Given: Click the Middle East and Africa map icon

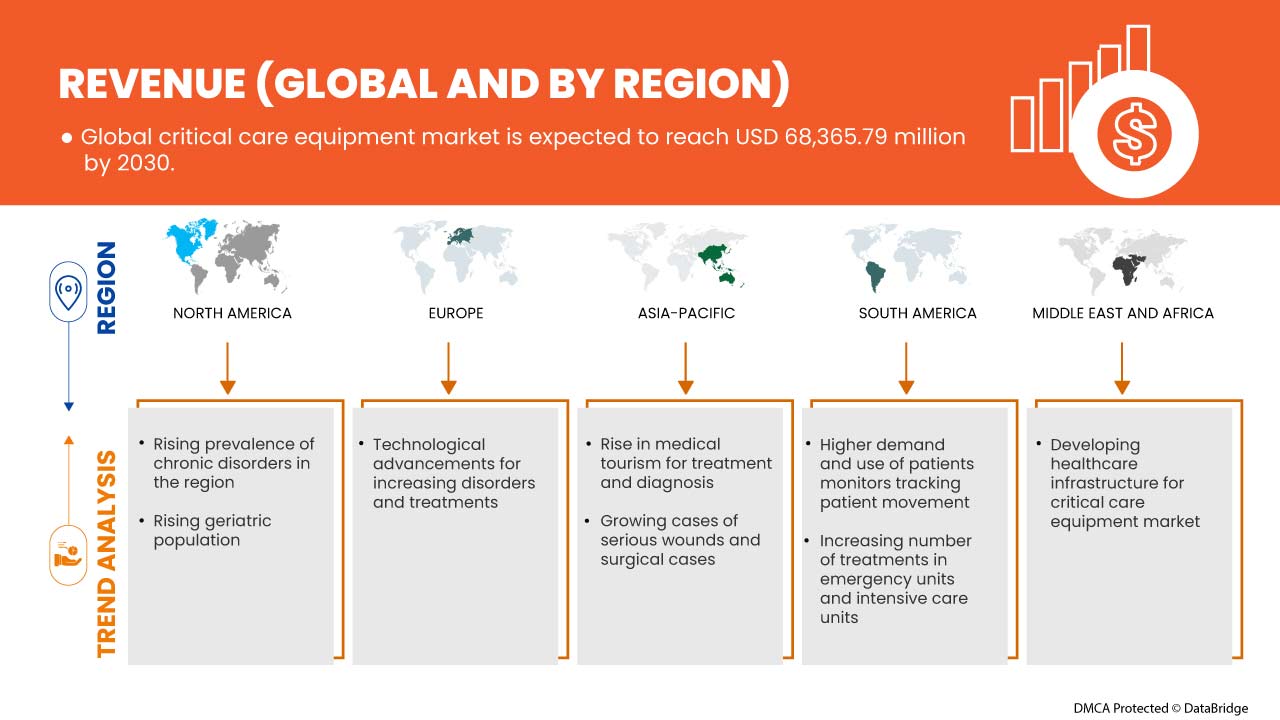Looking at the screenshot, I should pos(1122,256).
